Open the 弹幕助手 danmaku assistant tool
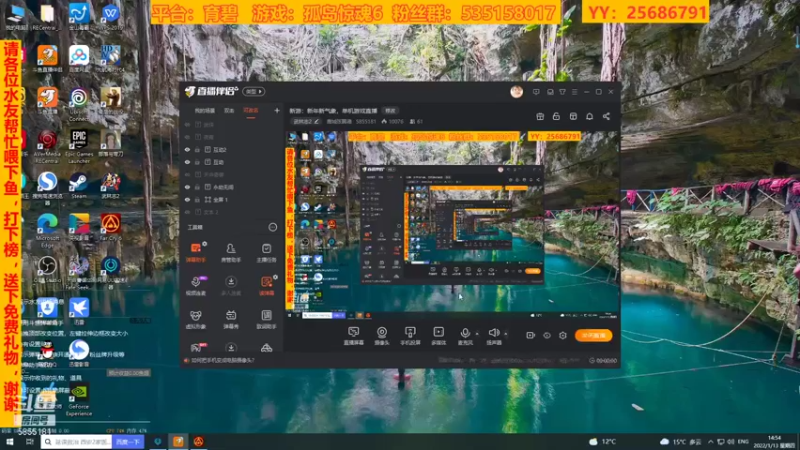The height and width of the screenshot is (450, 800). tap(195, 253)
